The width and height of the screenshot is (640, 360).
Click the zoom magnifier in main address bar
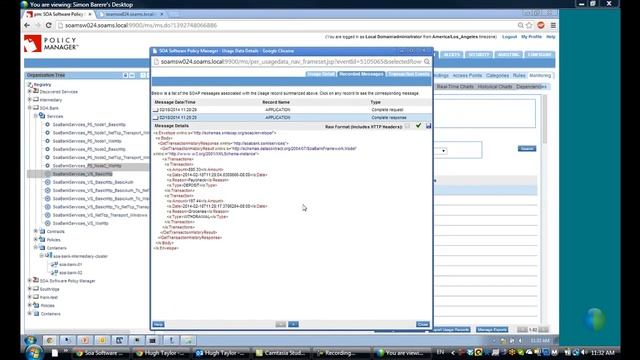520,25
